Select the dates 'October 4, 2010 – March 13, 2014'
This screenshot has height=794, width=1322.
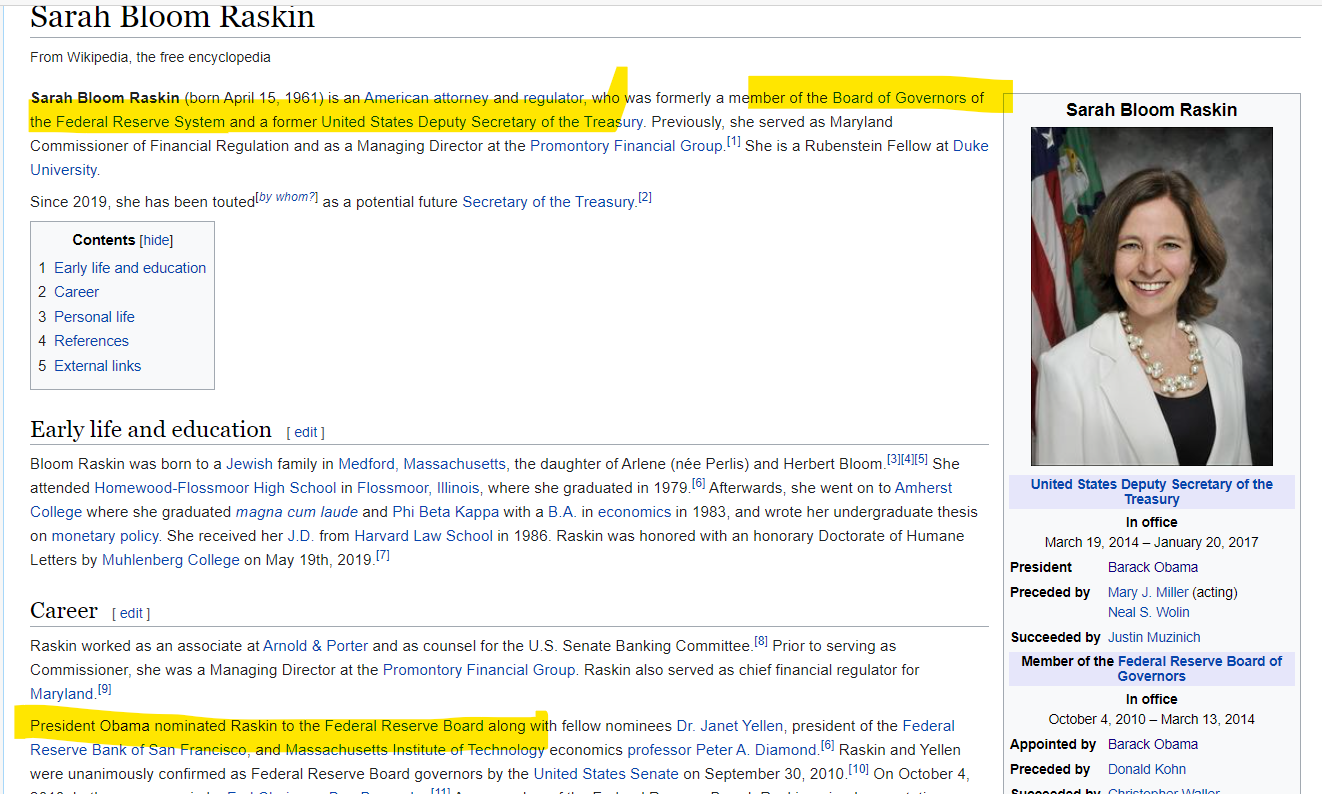1152,719
